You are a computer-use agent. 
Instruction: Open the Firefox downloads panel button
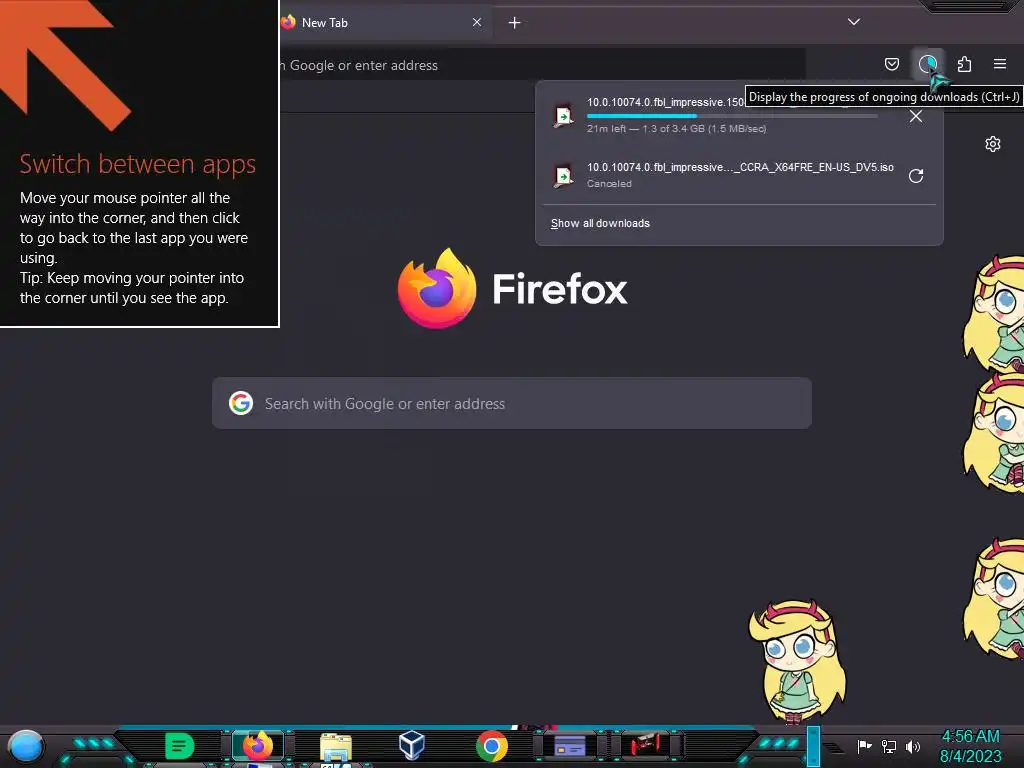click(x=928, y=64)
